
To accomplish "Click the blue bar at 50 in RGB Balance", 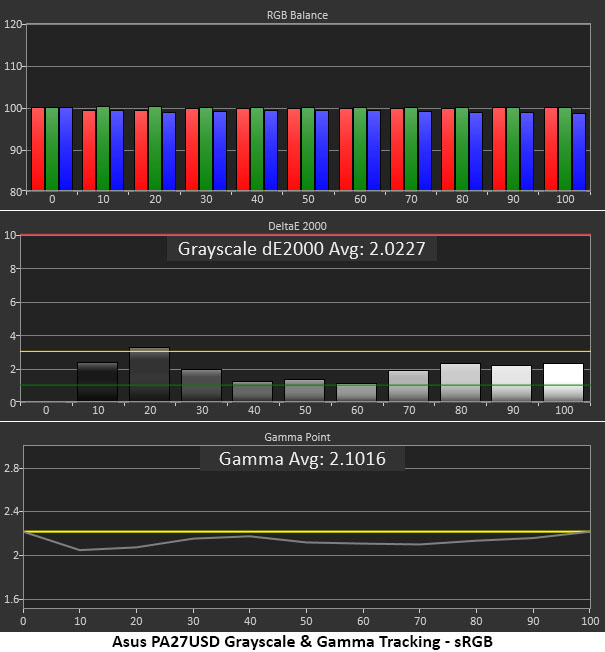I will click(x=322, y=151).
